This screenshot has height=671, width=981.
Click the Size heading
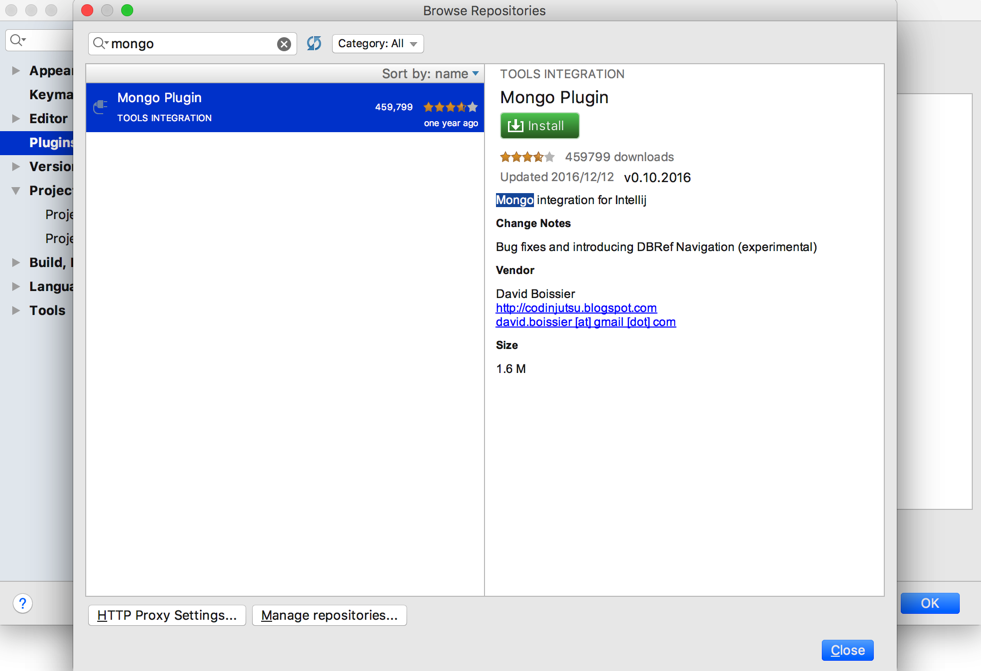click(507, 345)
